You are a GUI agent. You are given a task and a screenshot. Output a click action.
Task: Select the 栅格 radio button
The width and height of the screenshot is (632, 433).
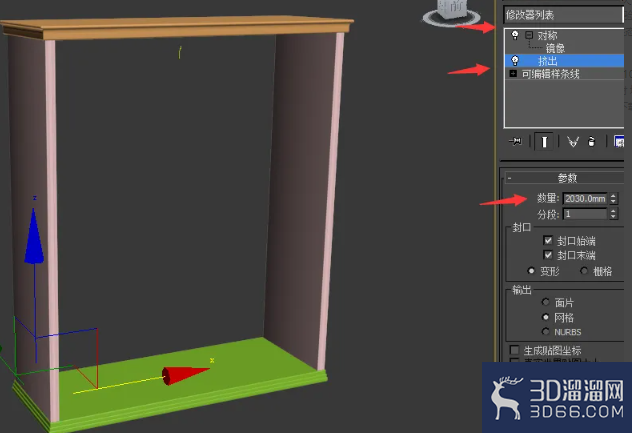pyautogui.click(x=584, y=271)
